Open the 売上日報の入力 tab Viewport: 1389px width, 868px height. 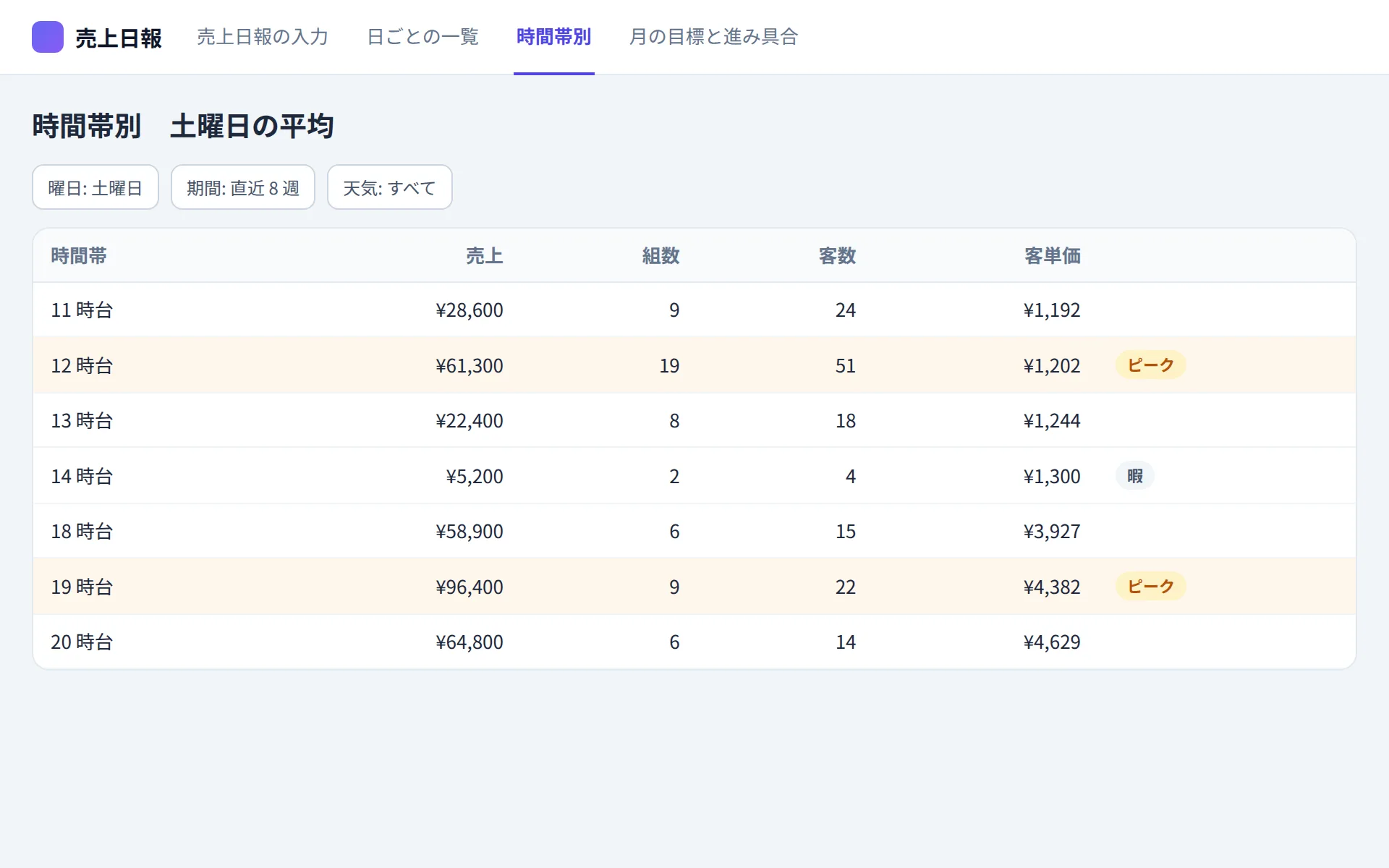pyautogui.click(x=263, y=37)
